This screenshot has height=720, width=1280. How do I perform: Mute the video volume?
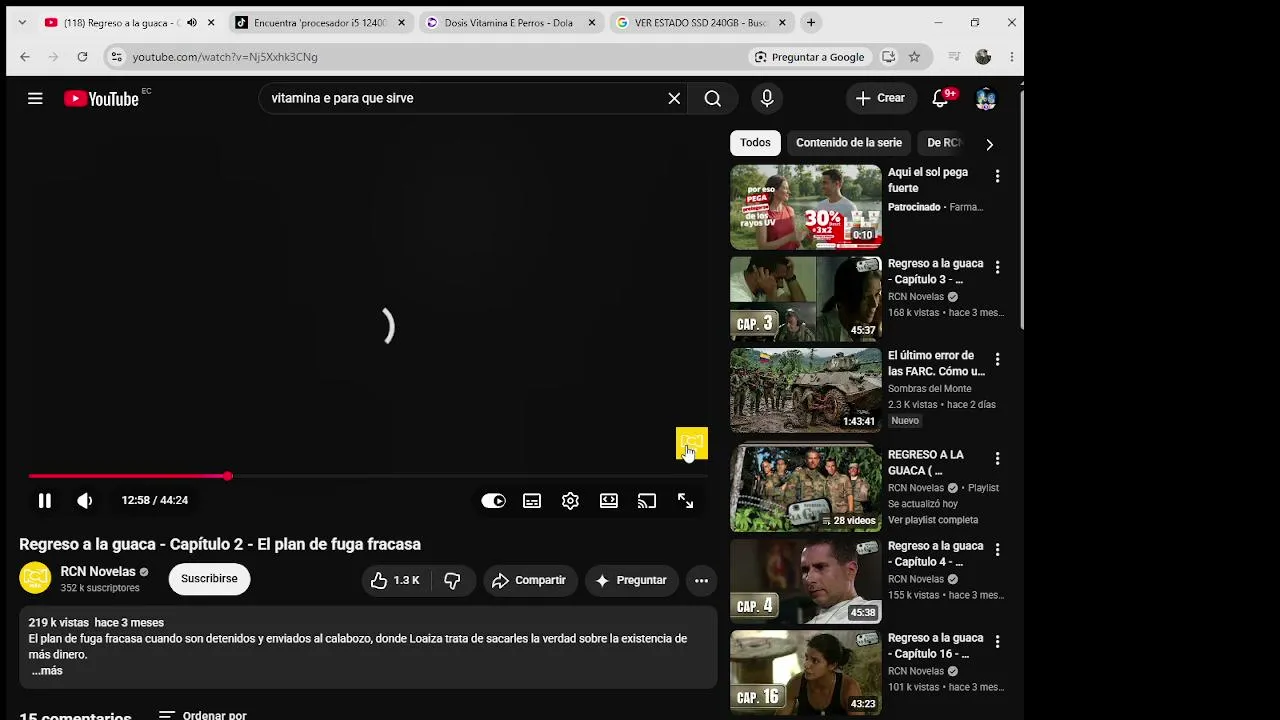point(85,500)
